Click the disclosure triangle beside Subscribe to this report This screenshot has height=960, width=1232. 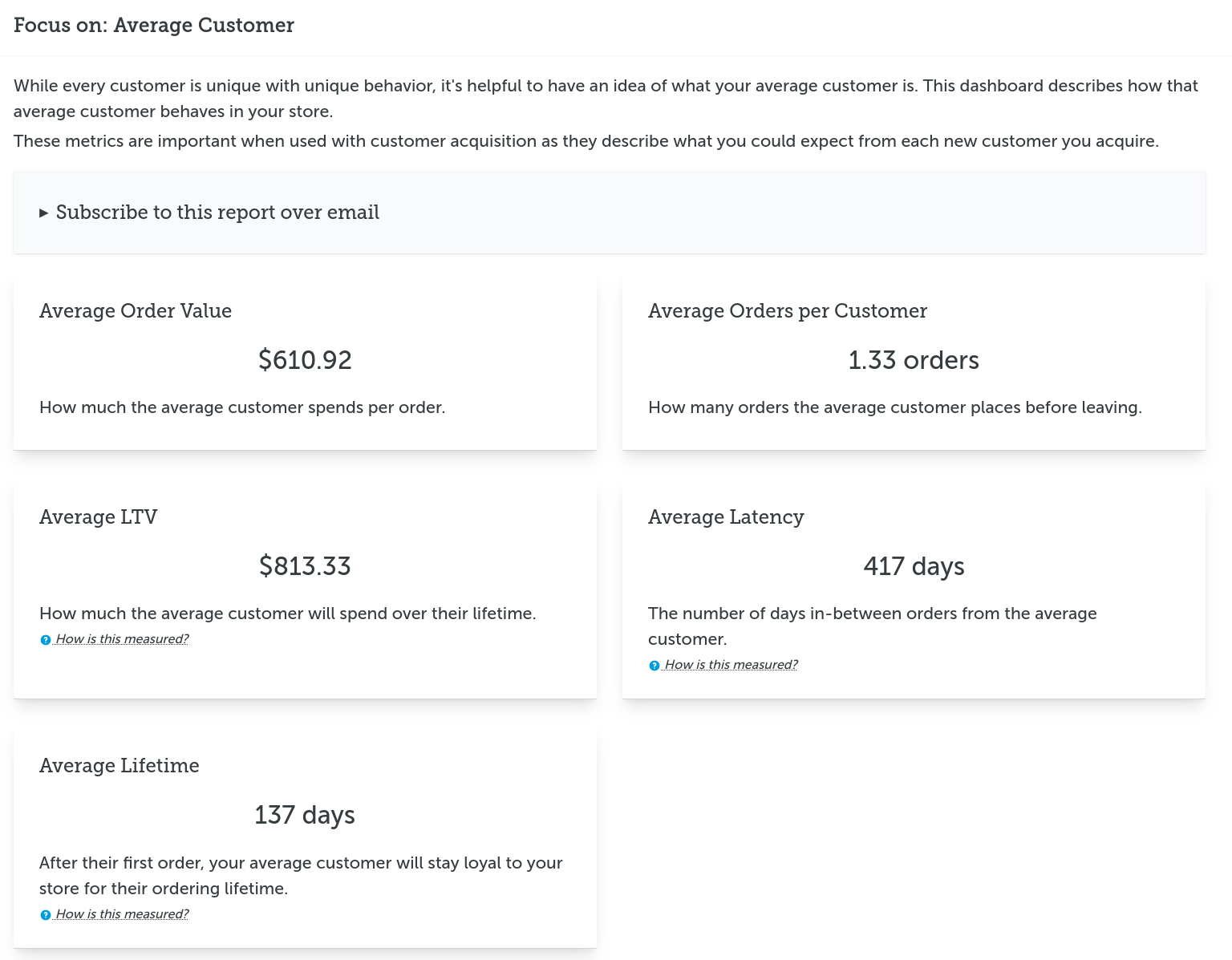click(x=44, y=213)
